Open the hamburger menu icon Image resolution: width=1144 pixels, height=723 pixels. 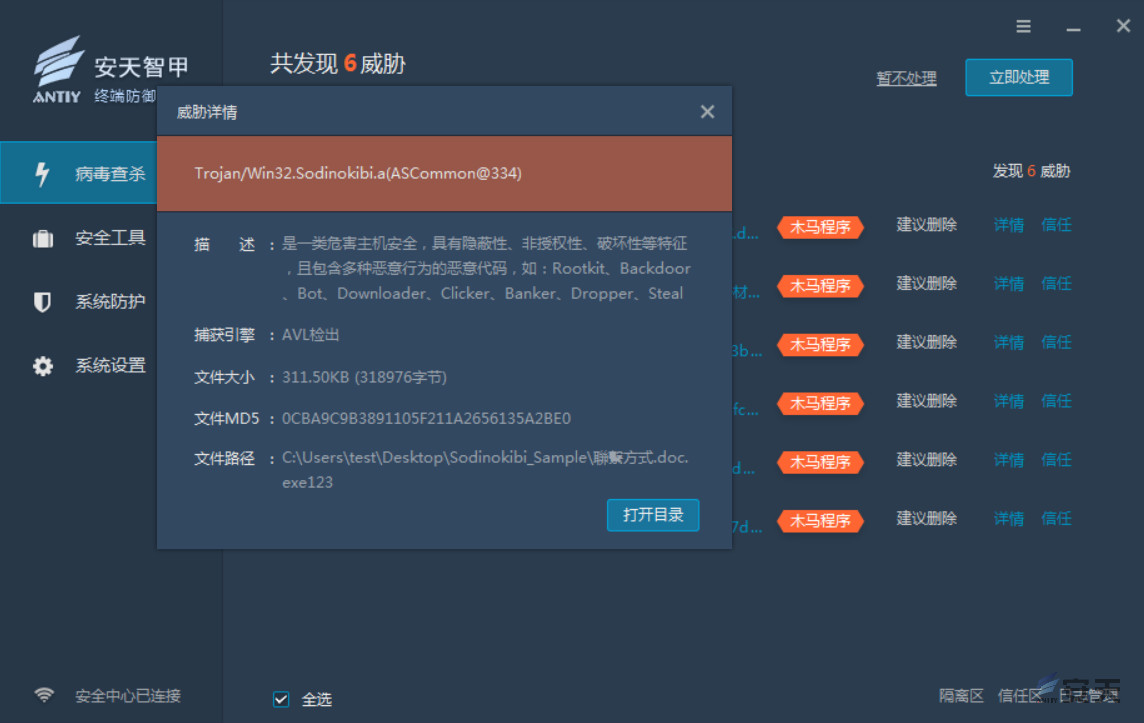1023,27
